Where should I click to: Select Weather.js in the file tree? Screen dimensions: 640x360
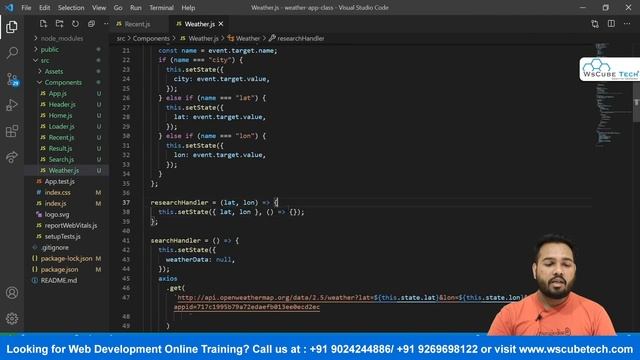click(66, 171)
